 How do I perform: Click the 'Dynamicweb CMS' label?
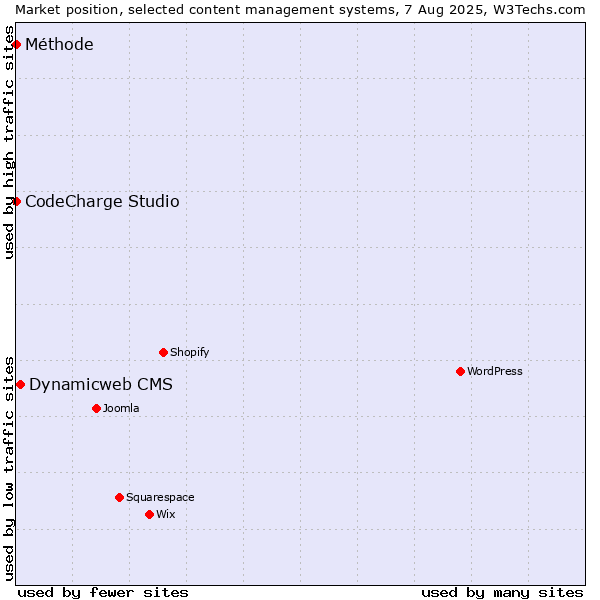(101, 385)
